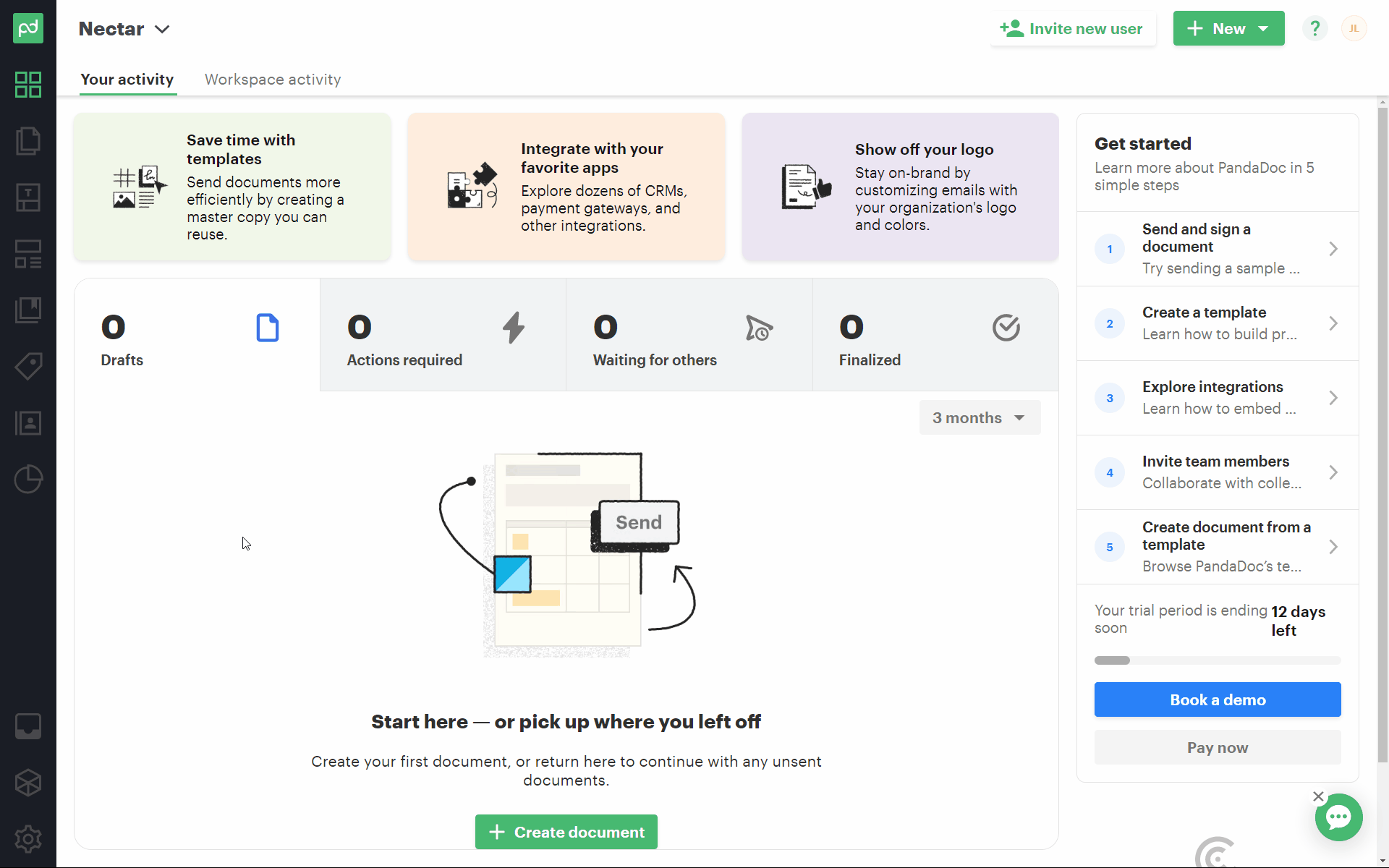
Task: Click the Drafts document icon
Action: coord(268,328)
